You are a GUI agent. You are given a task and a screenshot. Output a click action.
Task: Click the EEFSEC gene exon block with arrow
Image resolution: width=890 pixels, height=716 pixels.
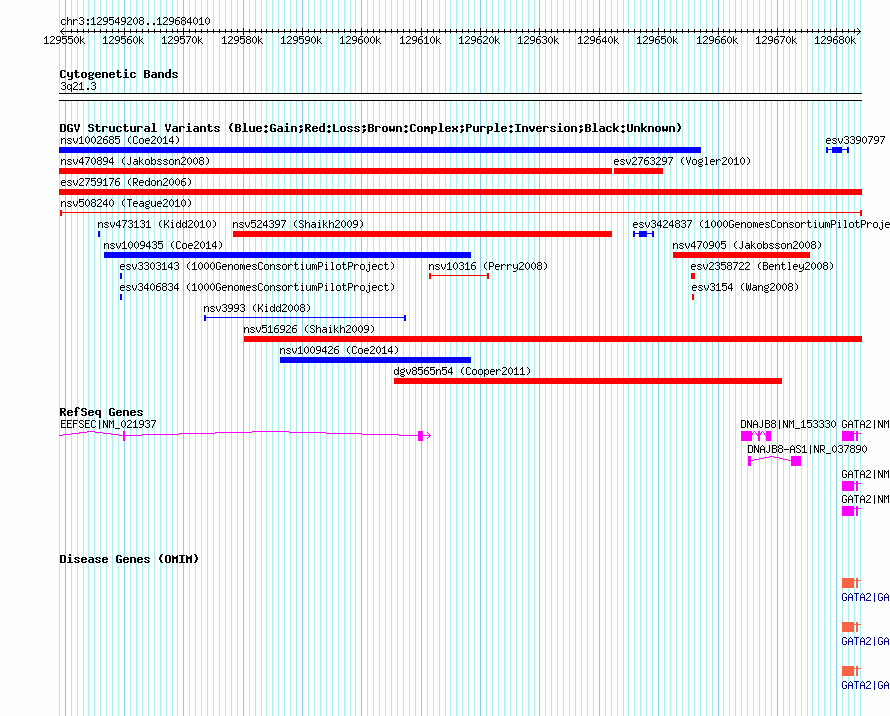[x=425, y=436]
